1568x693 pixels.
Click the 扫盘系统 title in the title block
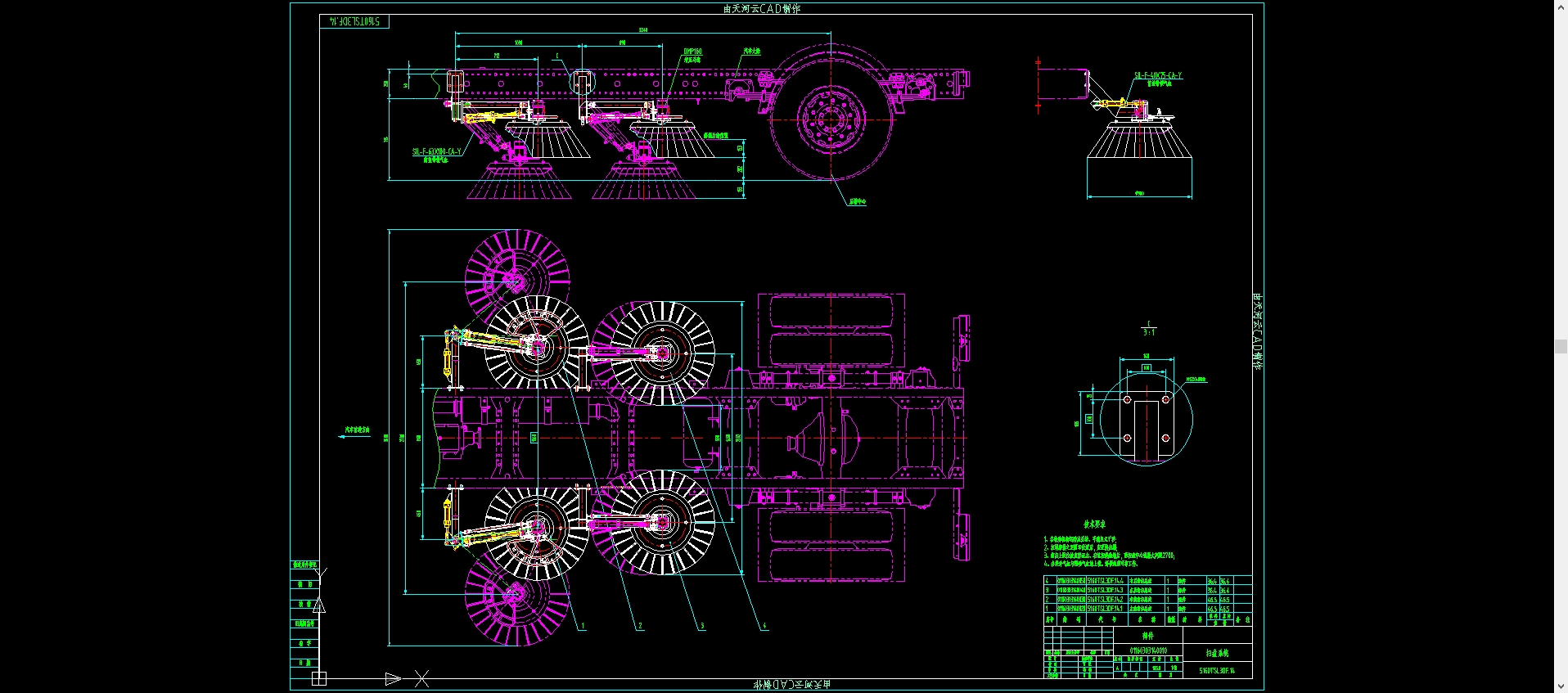click(x=1217, y=653)
